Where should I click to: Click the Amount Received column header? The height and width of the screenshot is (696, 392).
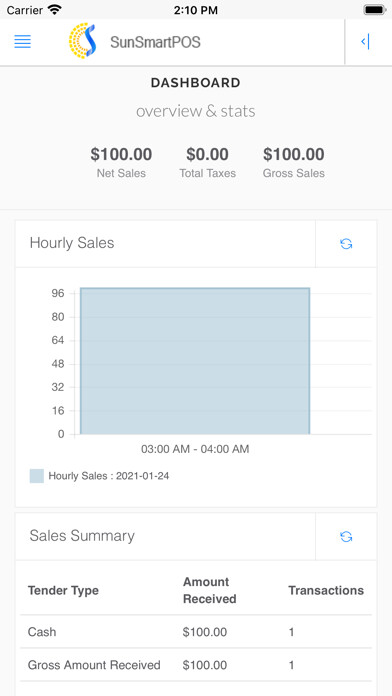pyautogui.click(x=210, y=590)
